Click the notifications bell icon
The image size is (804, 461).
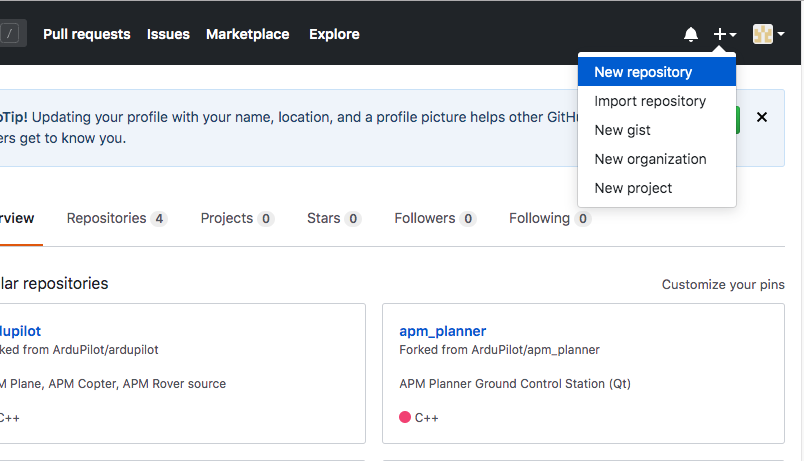coord(691,35)
